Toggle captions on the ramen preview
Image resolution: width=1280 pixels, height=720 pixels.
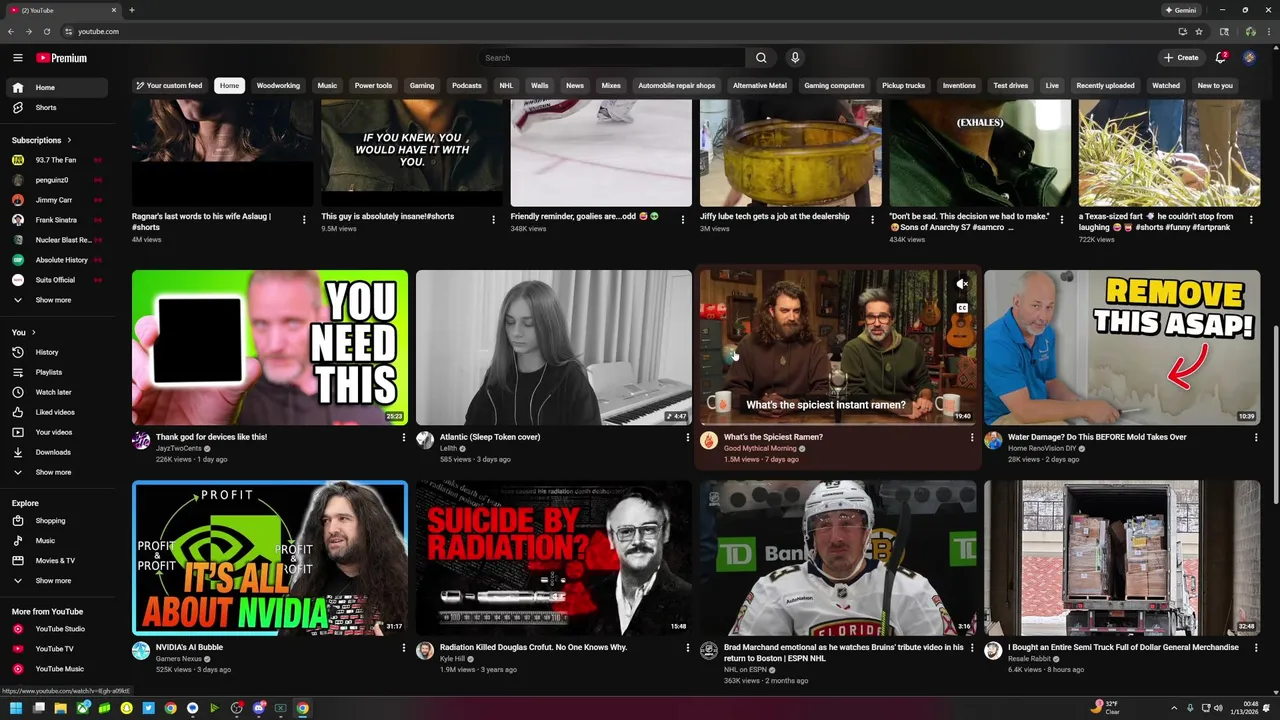pyautogui.click(x=962, y=307)
